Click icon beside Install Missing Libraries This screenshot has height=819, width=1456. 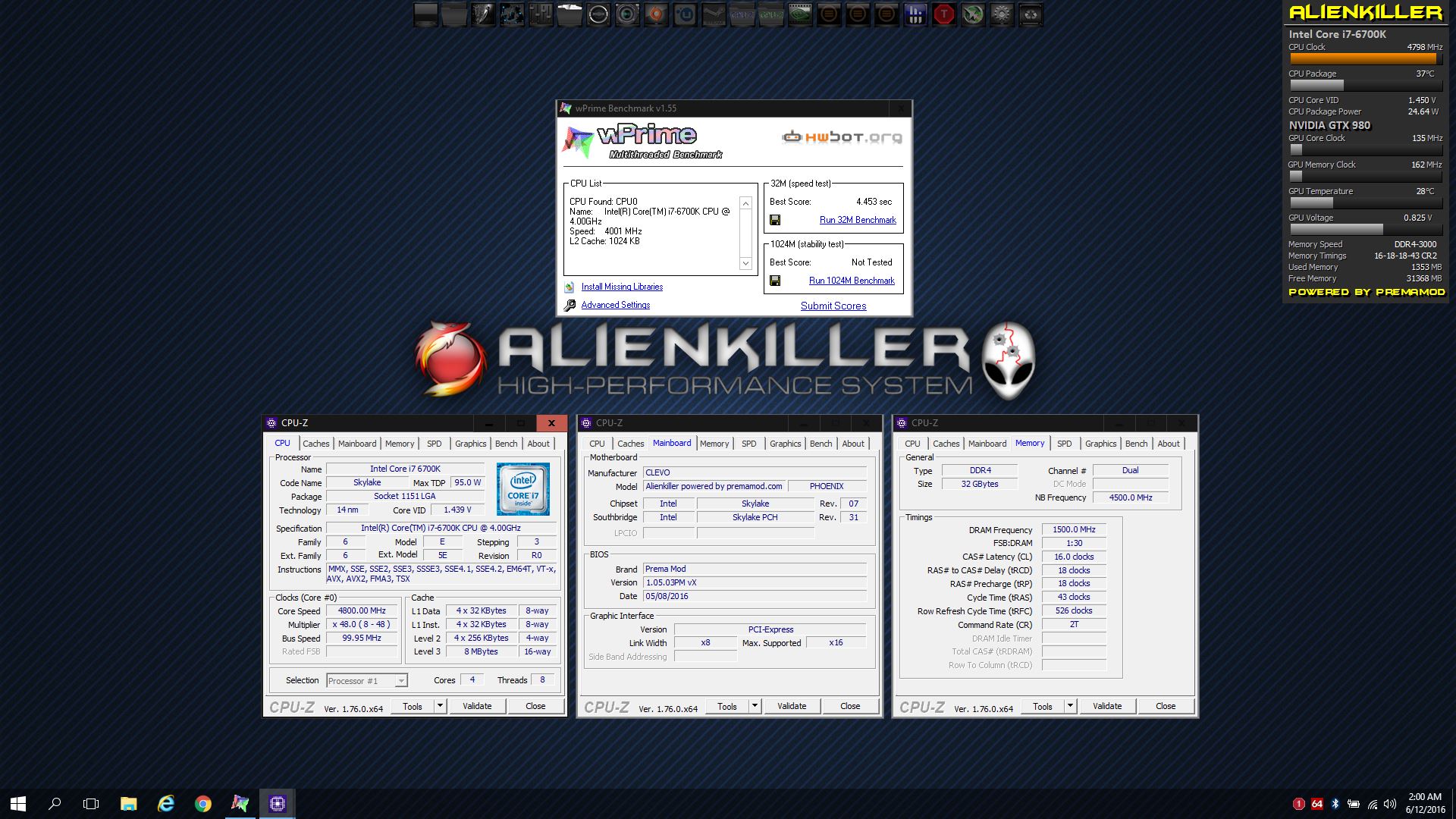tap(570, 287)
